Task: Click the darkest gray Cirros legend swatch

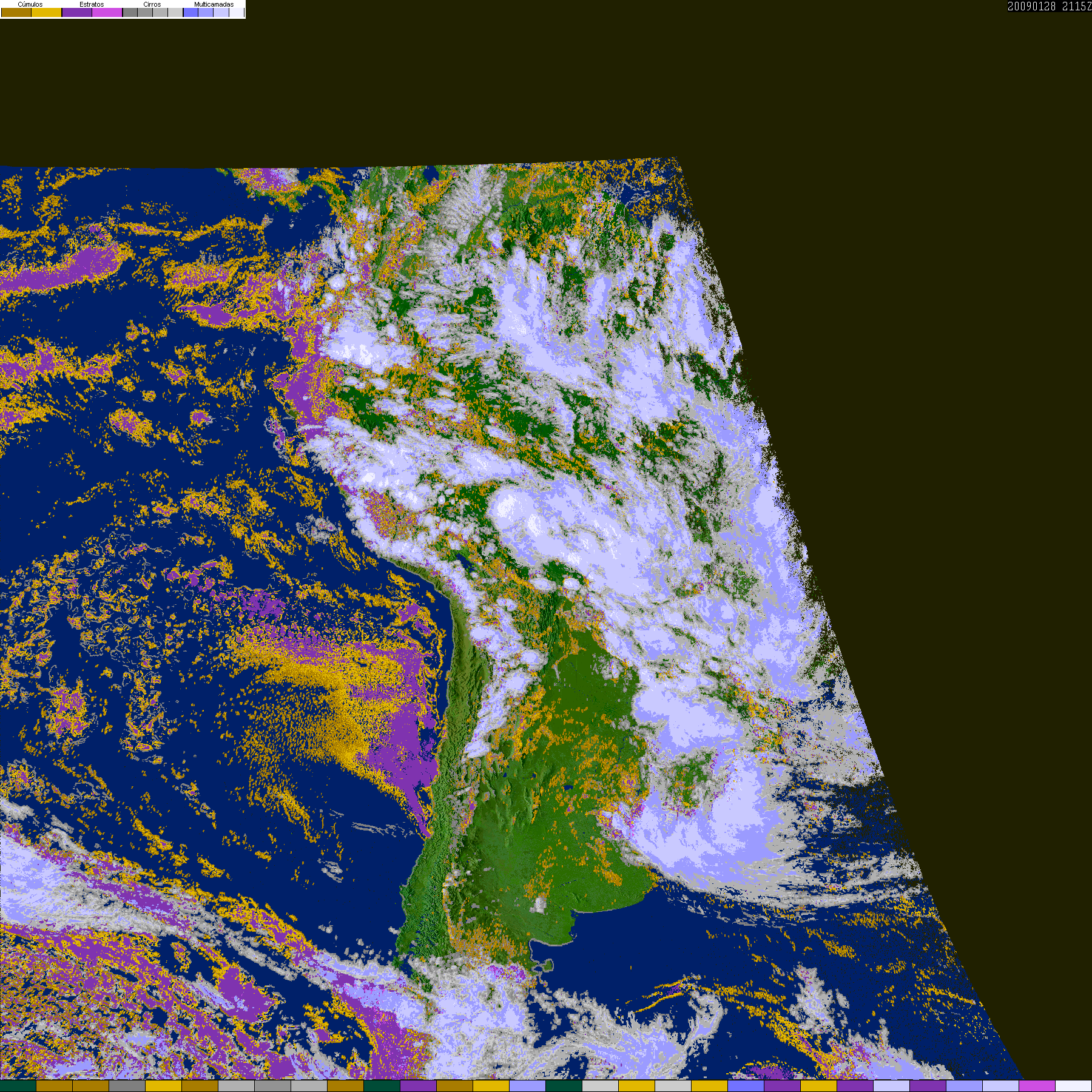Action: (130, 12)
